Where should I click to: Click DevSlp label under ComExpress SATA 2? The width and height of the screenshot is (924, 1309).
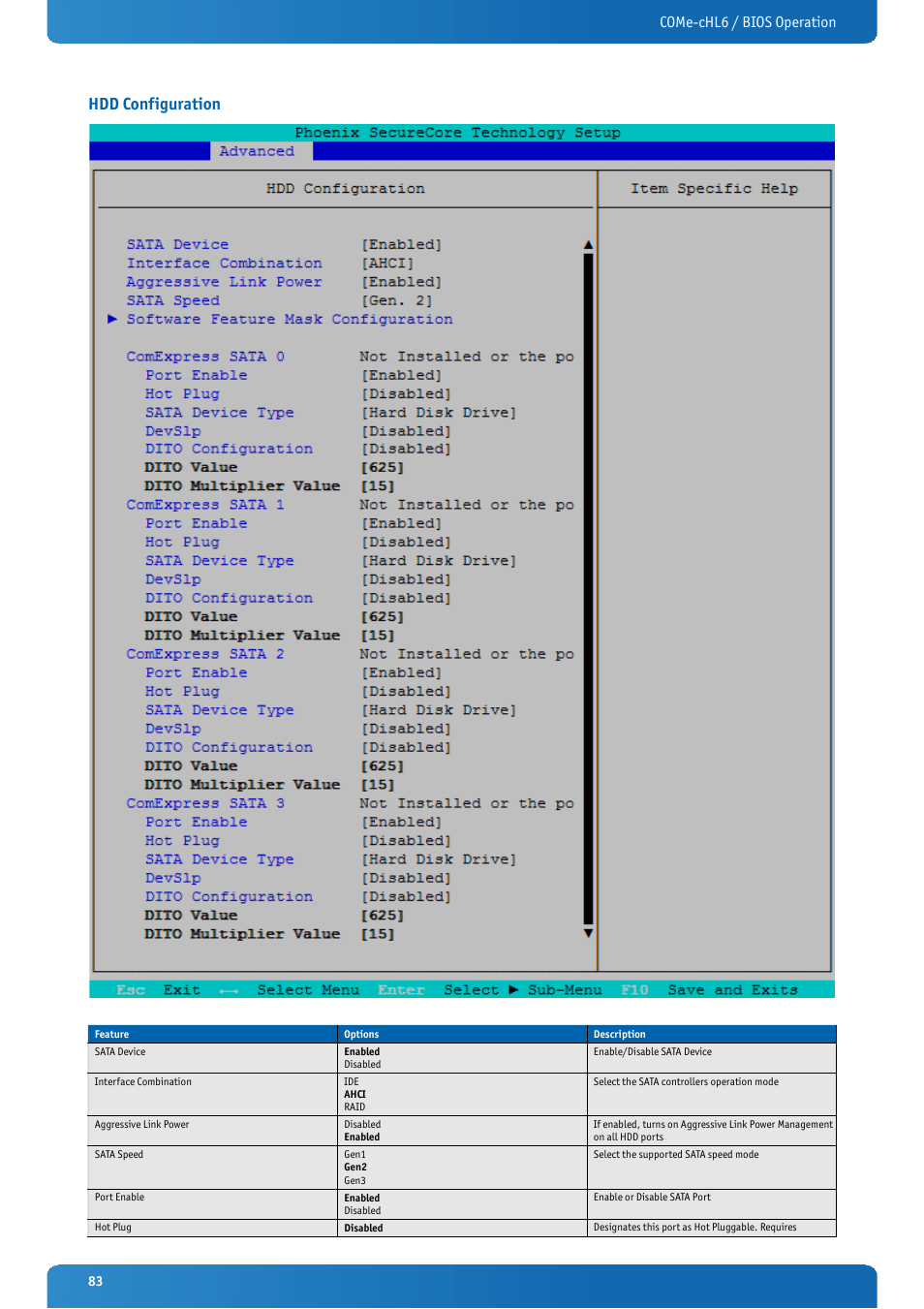(x=172, y=729)
